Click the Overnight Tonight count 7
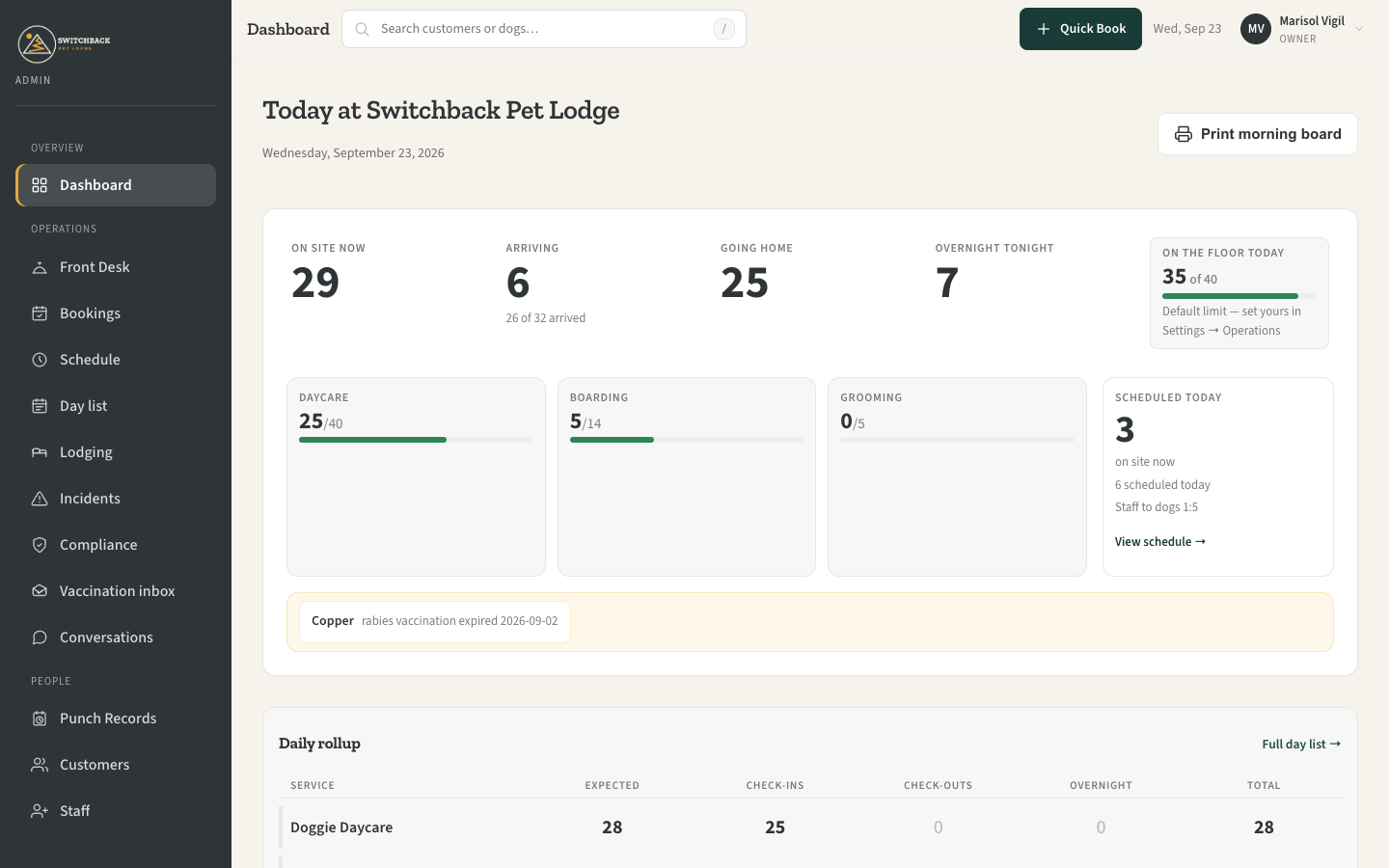Image resolution: width=1389 pixels, height=868 pixels. click(947, 283)
